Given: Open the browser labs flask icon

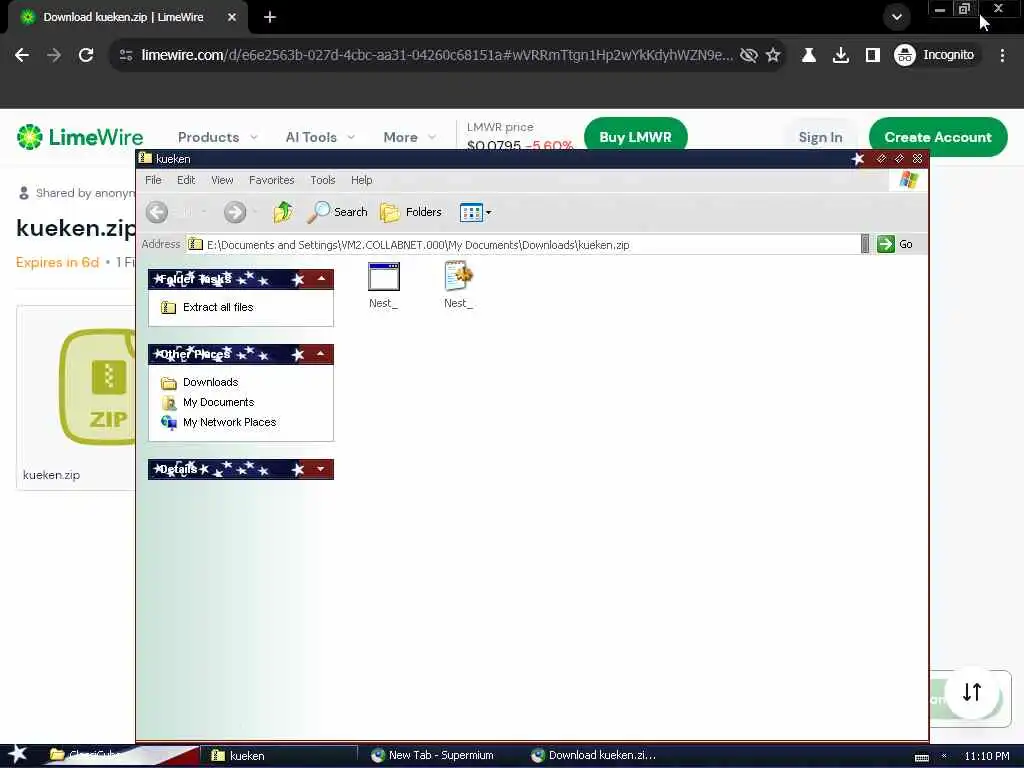Looking at the screenshot, I should click(x=808, y=56).
